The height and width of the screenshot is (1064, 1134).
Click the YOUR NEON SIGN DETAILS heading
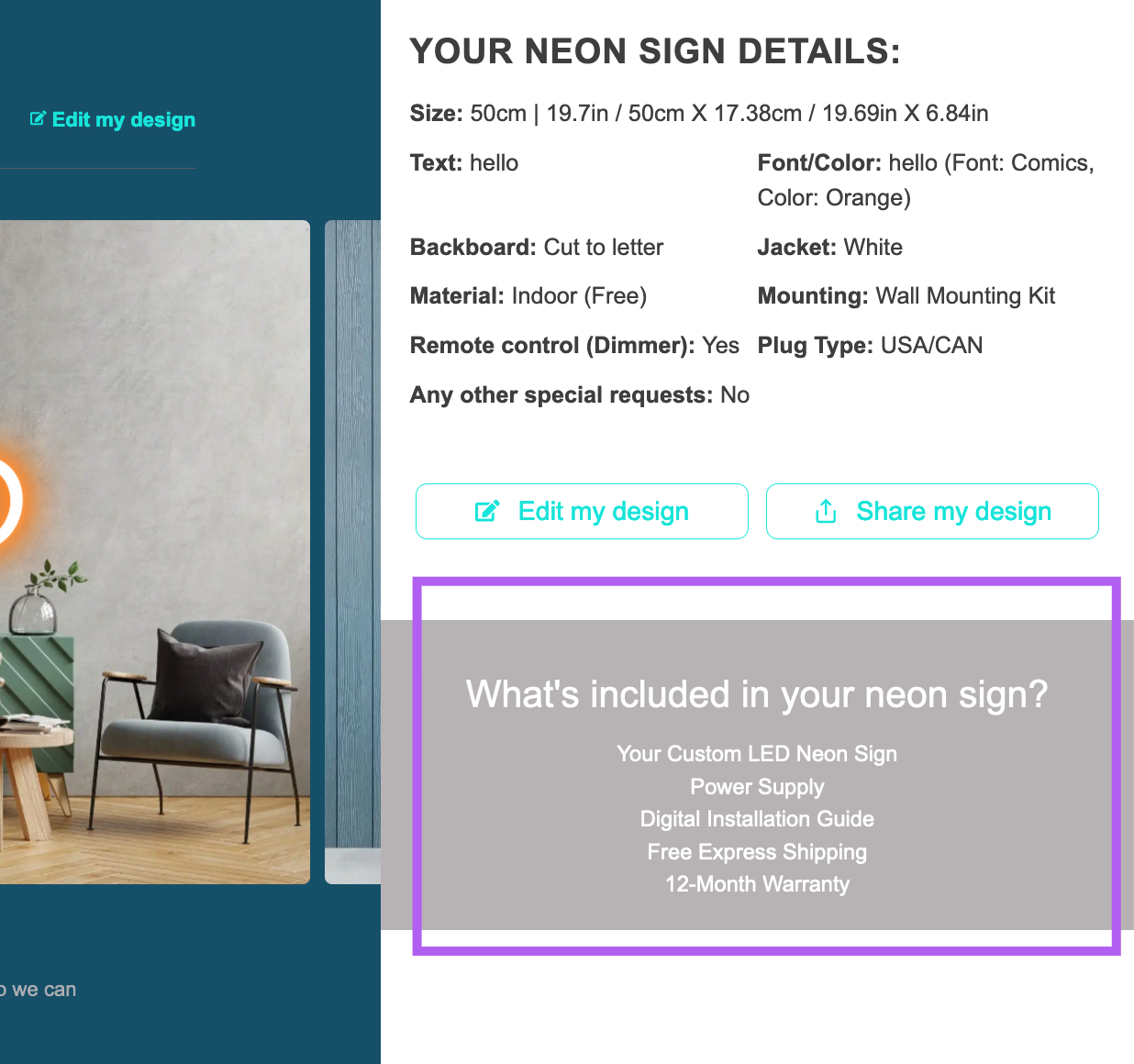[655, 51]
